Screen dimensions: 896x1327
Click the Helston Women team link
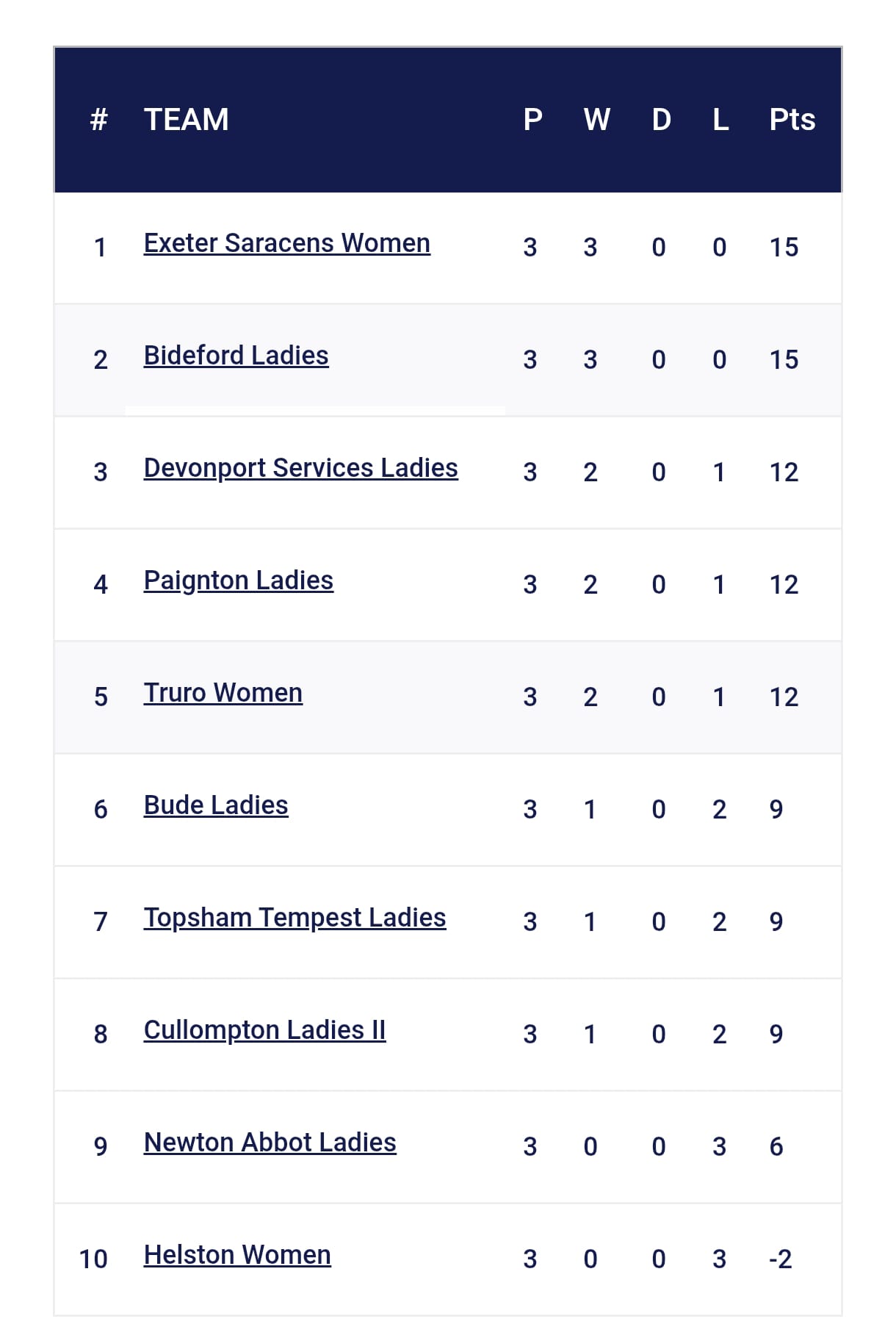coord(237,1255)
